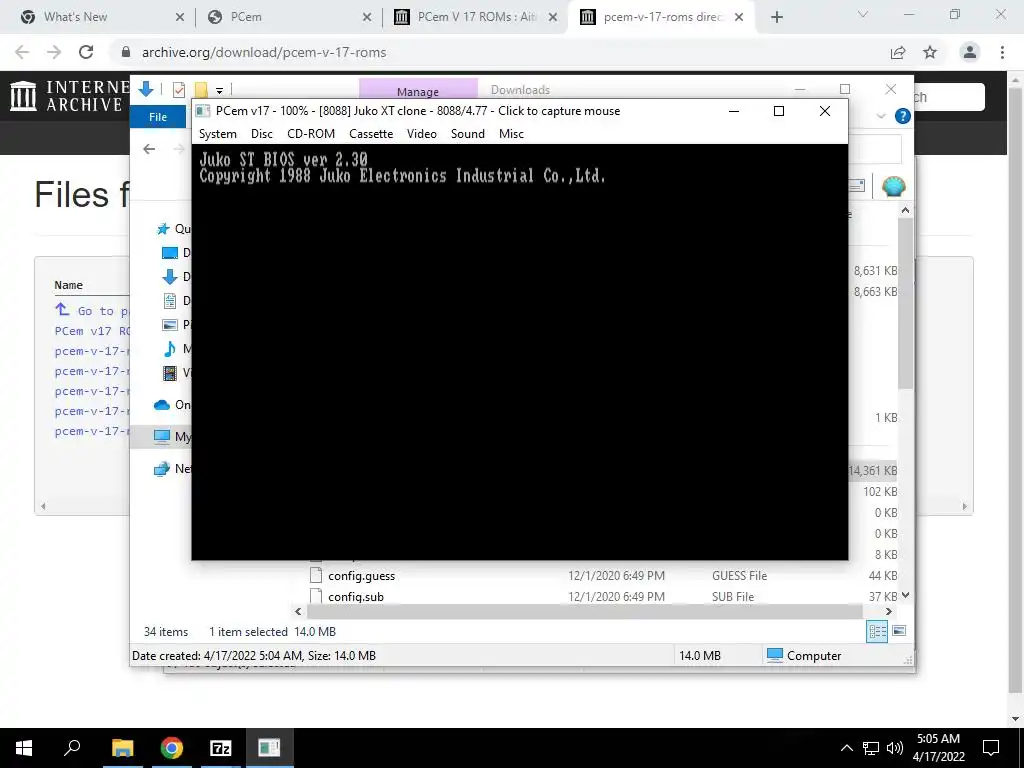Open the Video menu in PCem
Screen dimensions: 1024x768
[x=422, y=134]
